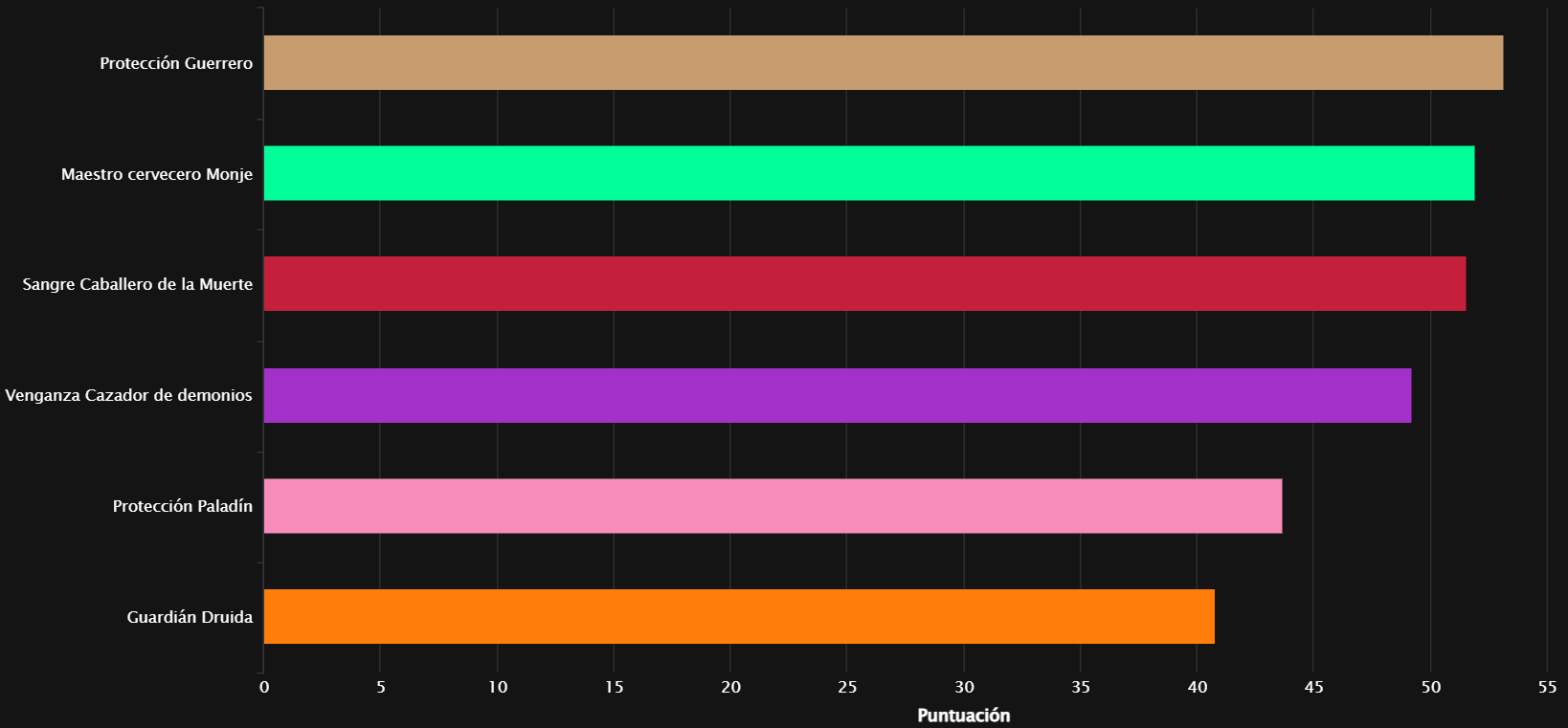Viewport: 1568px width, 728px height.
Task: Click the "Puntuación" x-axis title
Action: click(x=963, y=716)
